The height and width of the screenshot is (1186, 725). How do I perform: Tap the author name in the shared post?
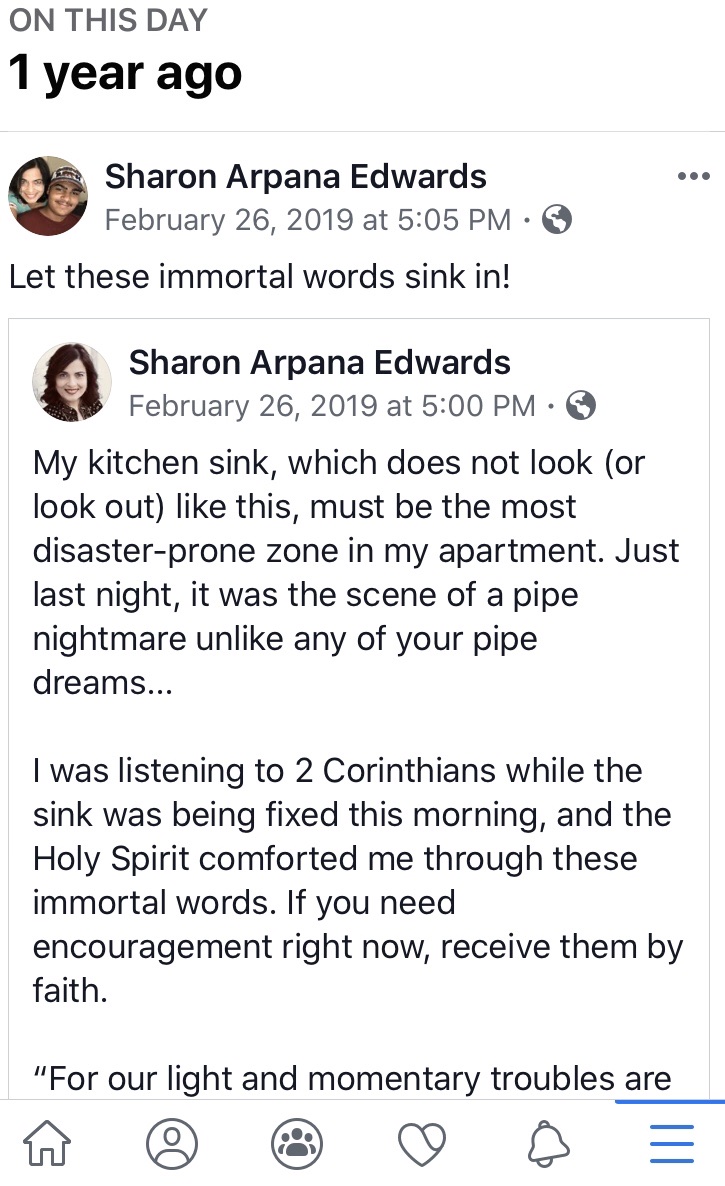(320, 362)
